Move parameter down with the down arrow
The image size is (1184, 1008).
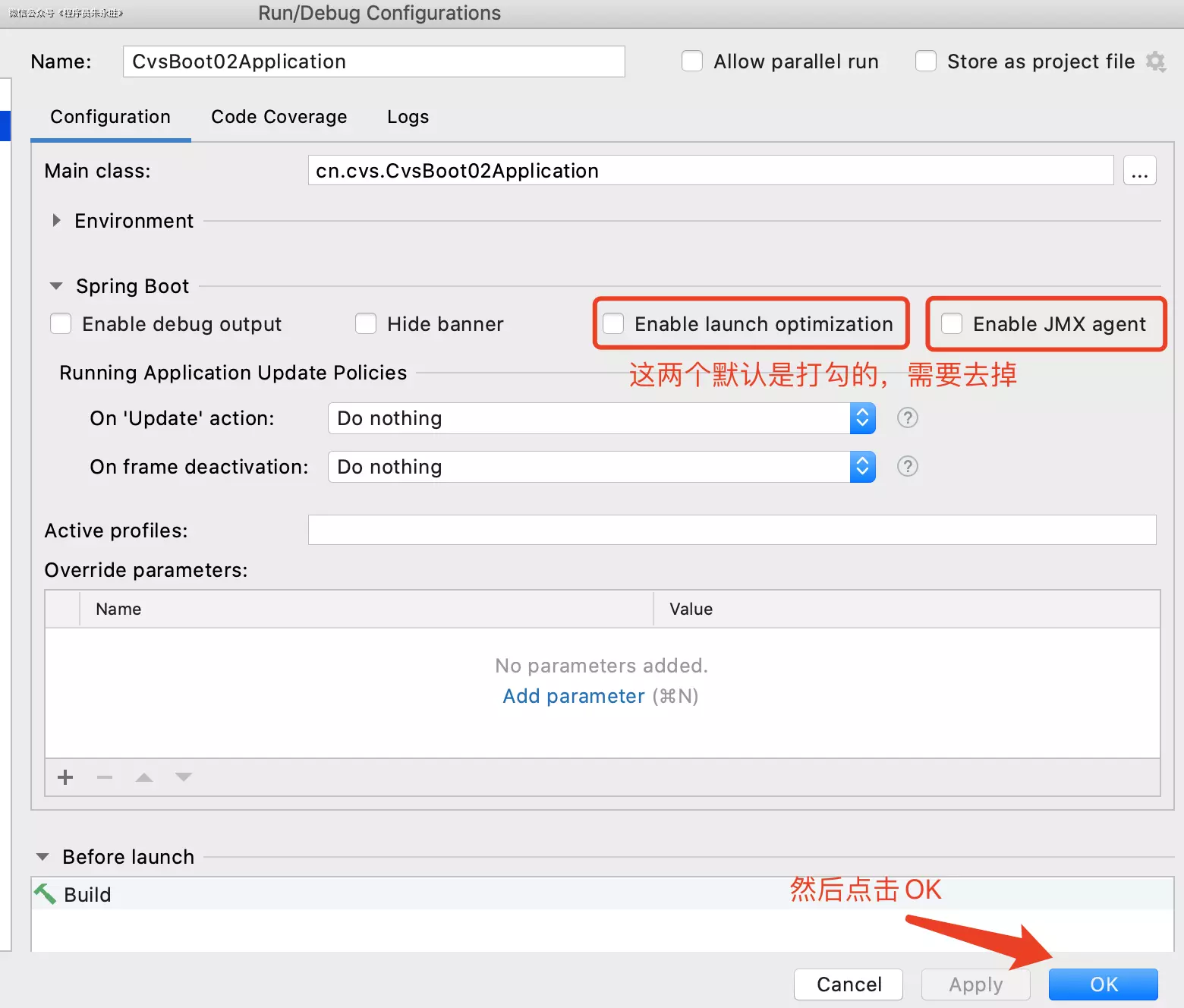pyautogui.click(x=184, y=777)
